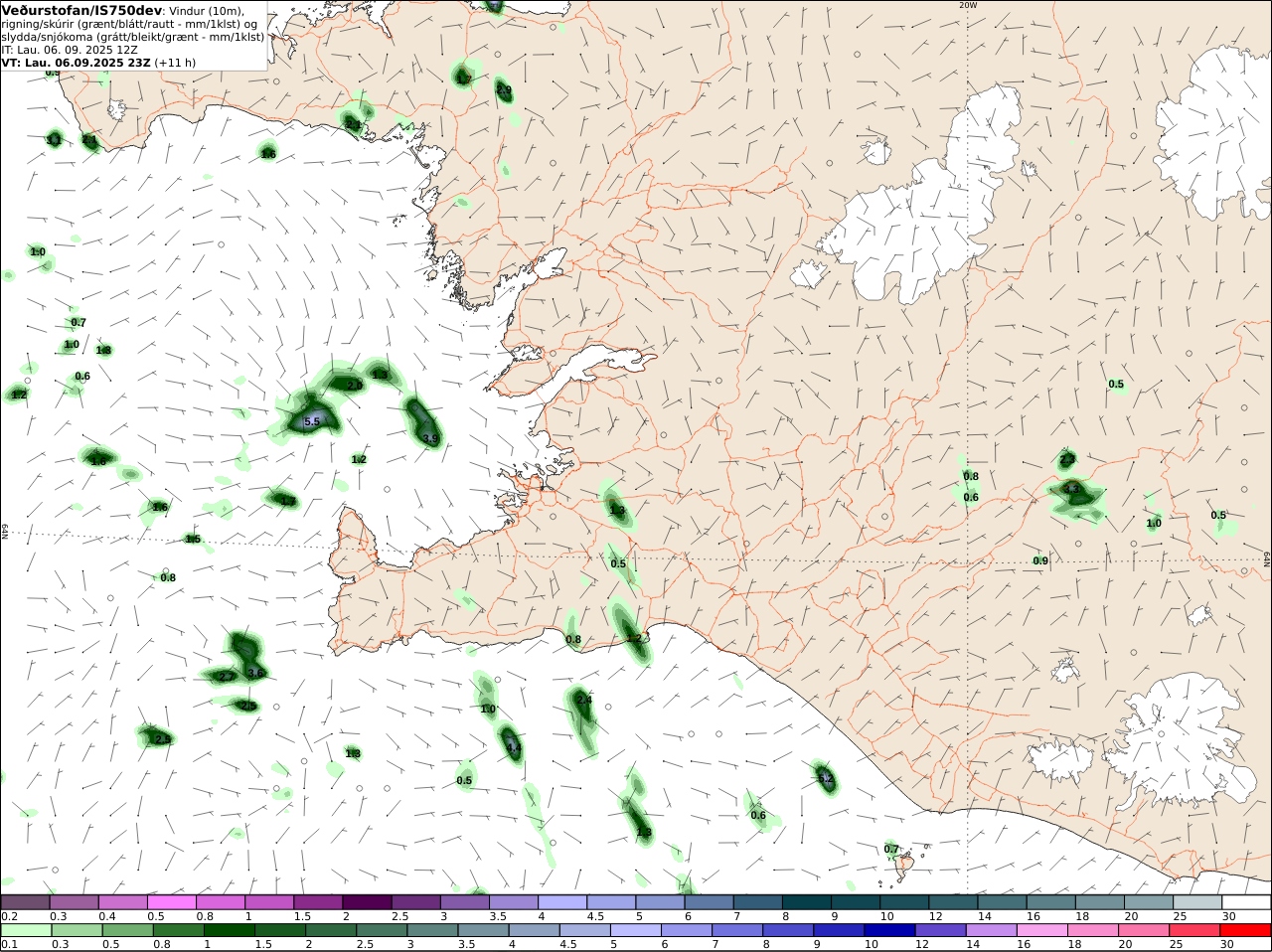
Task: Select the bright red swatch after 30 in the bottom row
Action: (1244, 930)
